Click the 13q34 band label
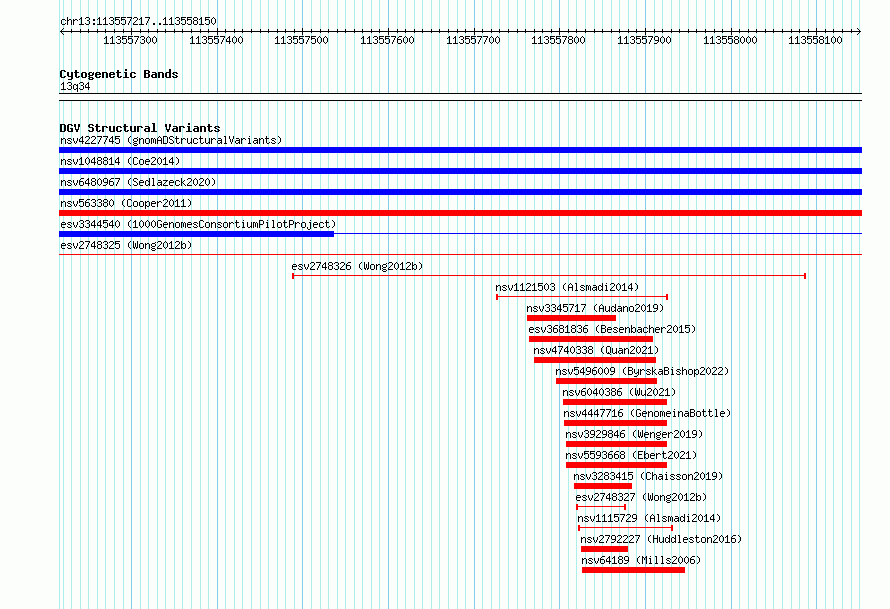The image size is (890, 609). (x=75, y=86)
